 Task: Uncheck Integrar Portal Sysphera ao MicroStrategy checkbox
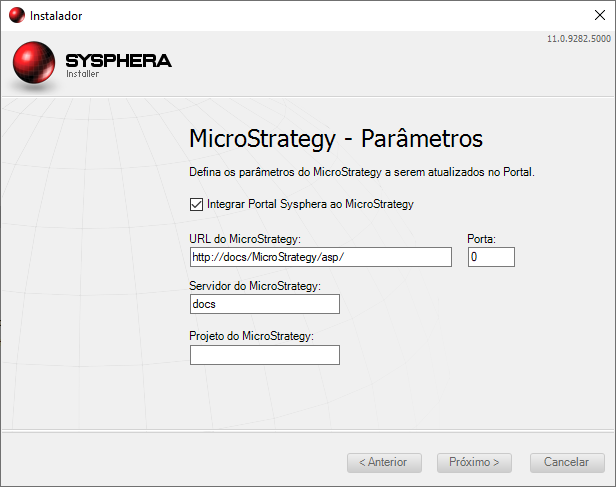click(x=196, y=205)
